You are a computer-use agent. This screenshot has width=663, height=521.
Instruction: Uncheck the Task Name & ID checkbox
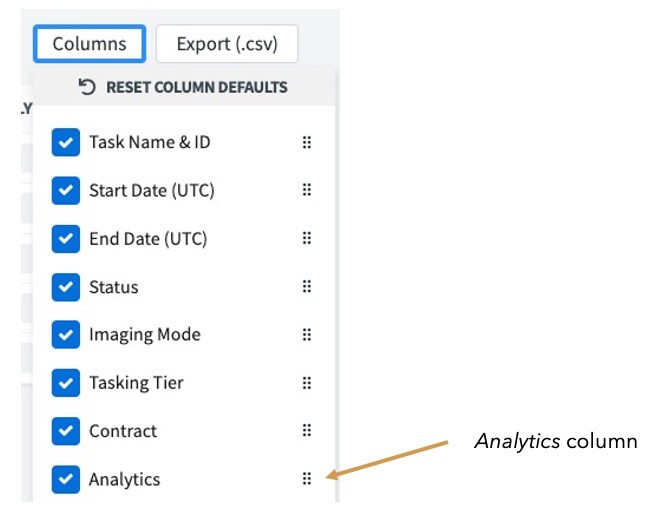tap(65, 143)
